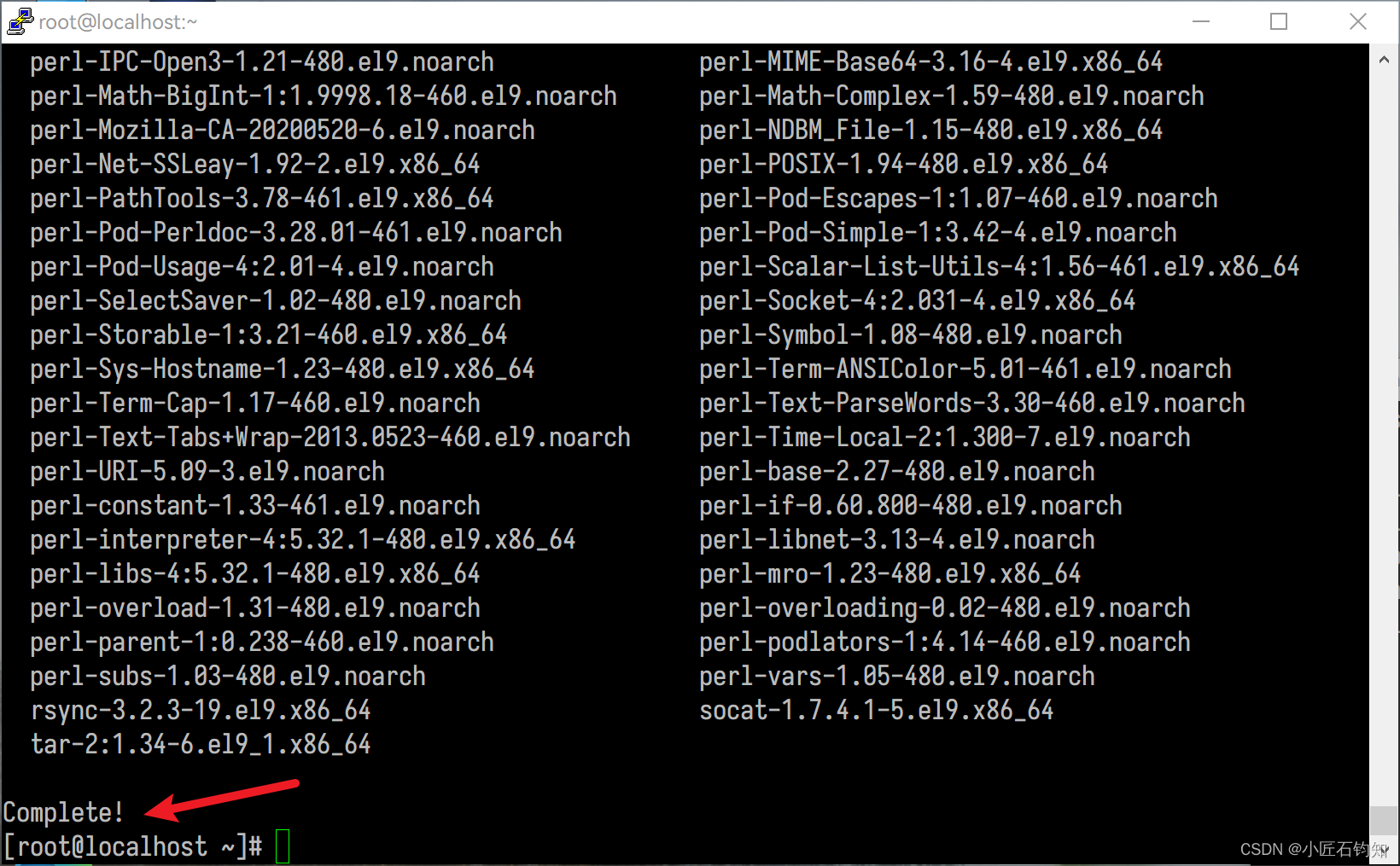Click 'perl-Symbol-1.08-480.el9.noarch' entry

click(911, 335)
